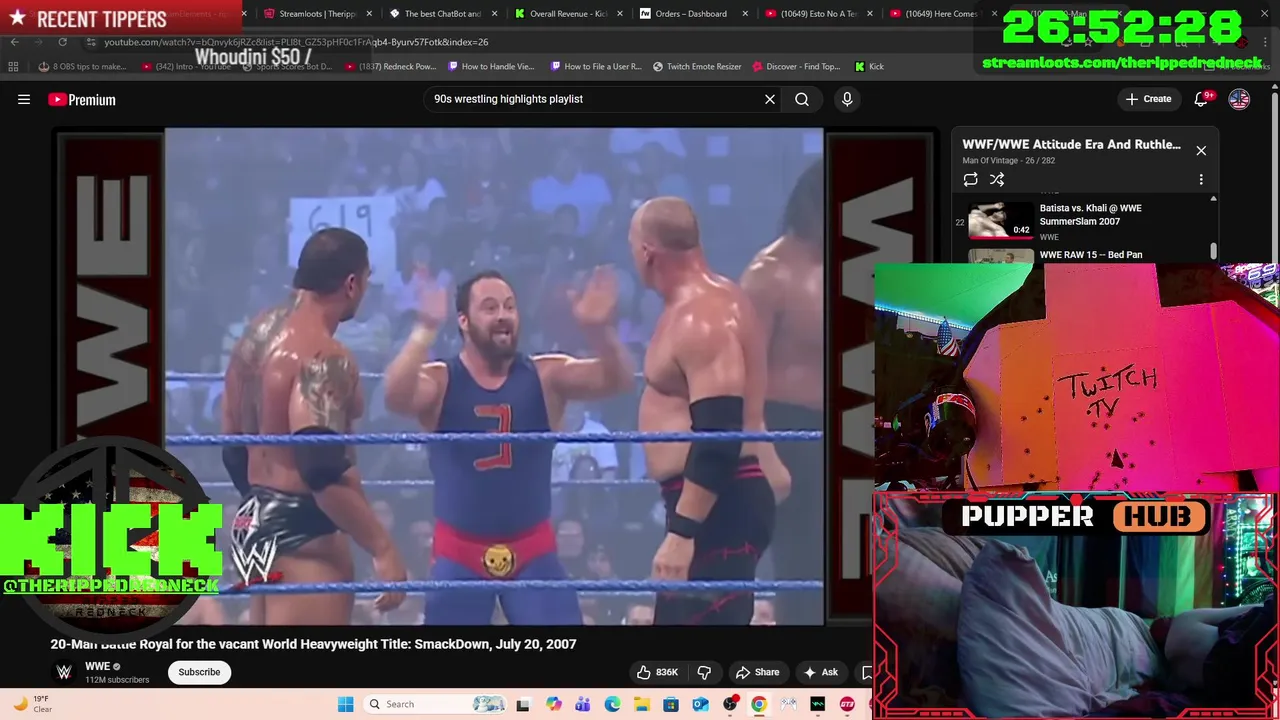Close the playlist panel

[x=1201, y=151]
